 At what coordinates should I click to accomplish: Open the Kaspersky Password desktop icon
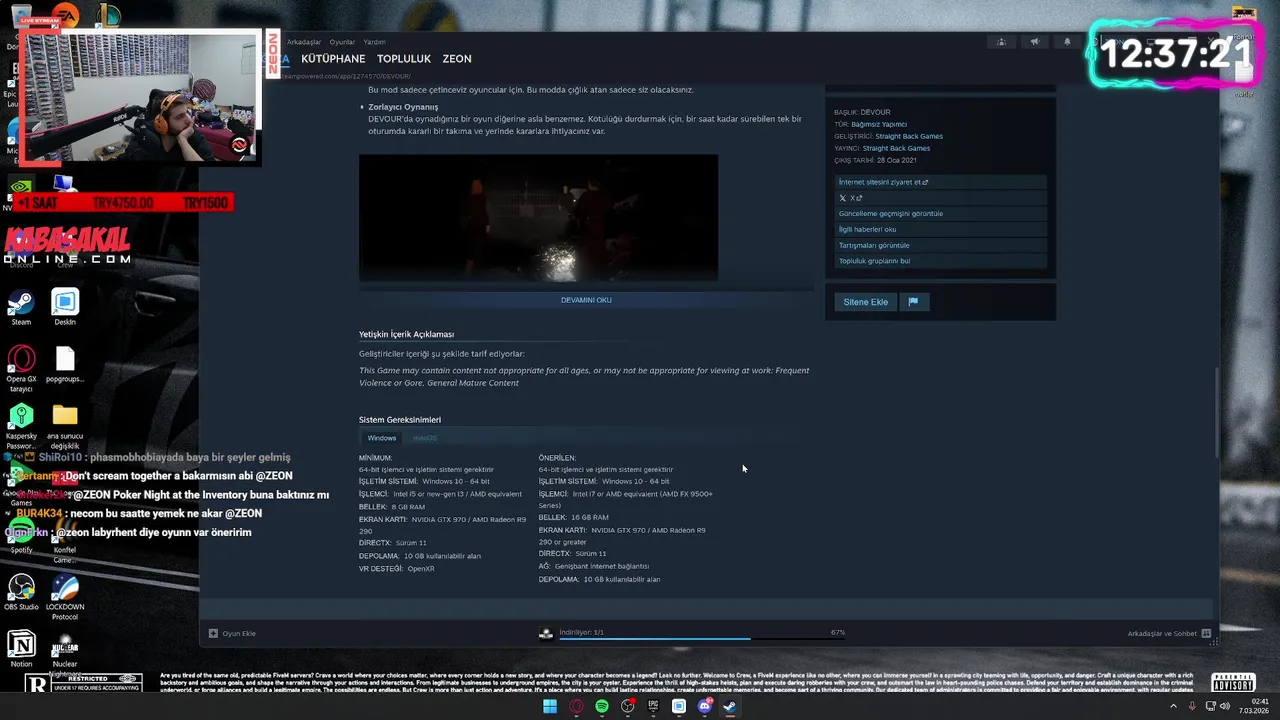click(21, 425)
